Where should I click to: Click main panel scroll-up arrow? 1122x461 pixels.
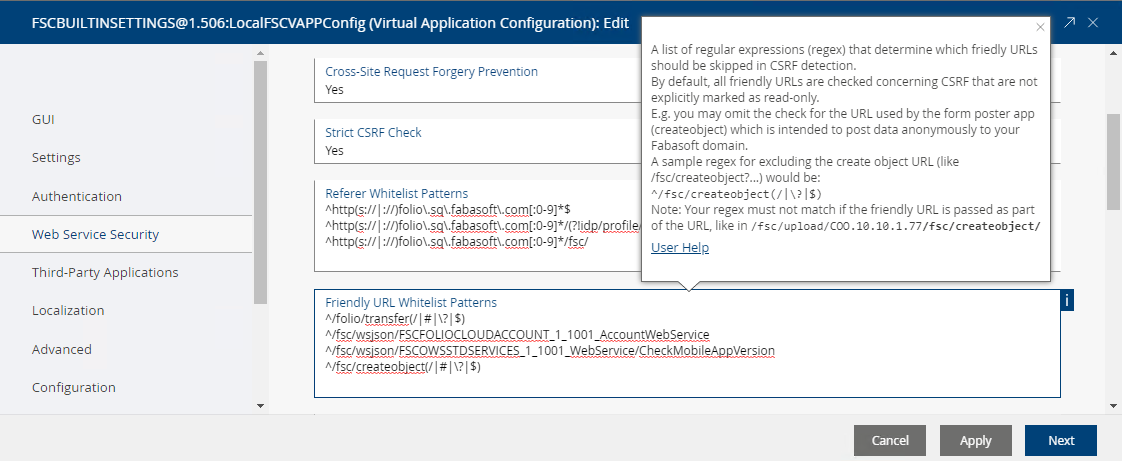click(x=1112, y=52)
